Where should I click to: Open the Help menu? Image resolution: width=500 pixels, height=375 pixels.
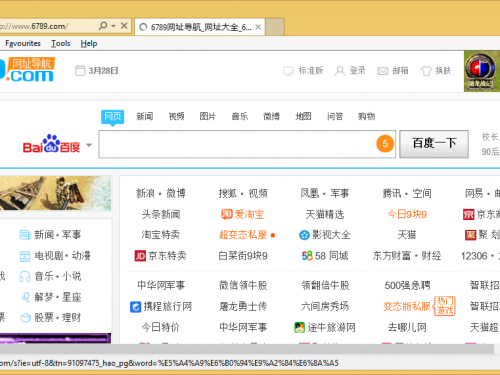pos(89,43)
